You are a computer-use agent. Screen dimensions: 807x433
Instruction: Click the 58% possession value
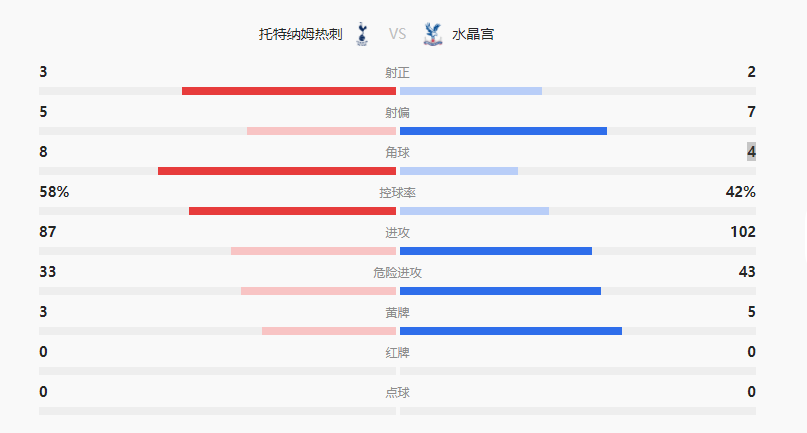tap(54, 192)
